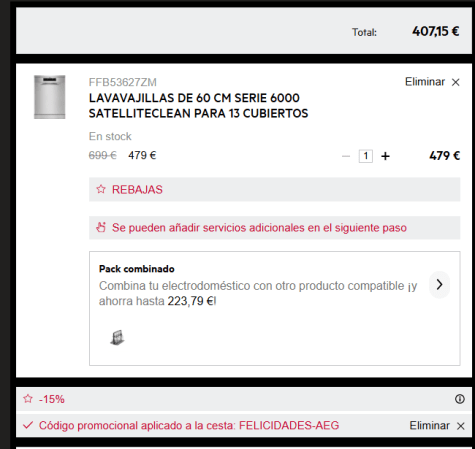Click the quantity input field showing 1
Image resolution: width=475 pixels, height=449 pixels.
[x=366, y=156]
